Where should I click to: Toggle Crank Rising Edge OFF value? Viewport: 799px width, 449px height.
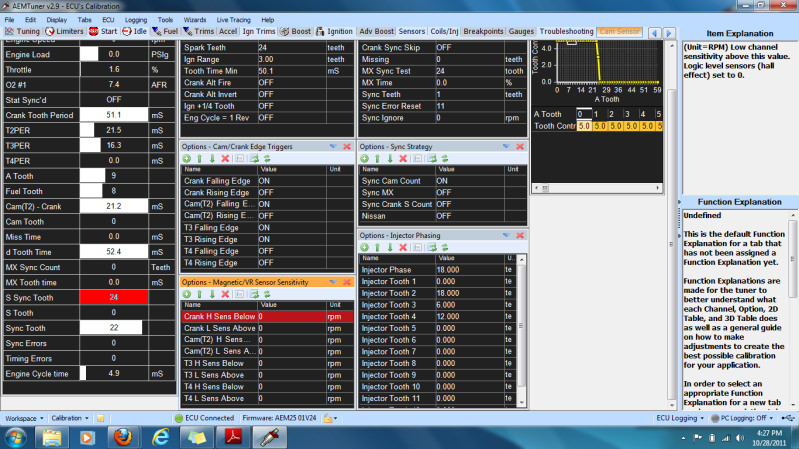click(291, 193)
